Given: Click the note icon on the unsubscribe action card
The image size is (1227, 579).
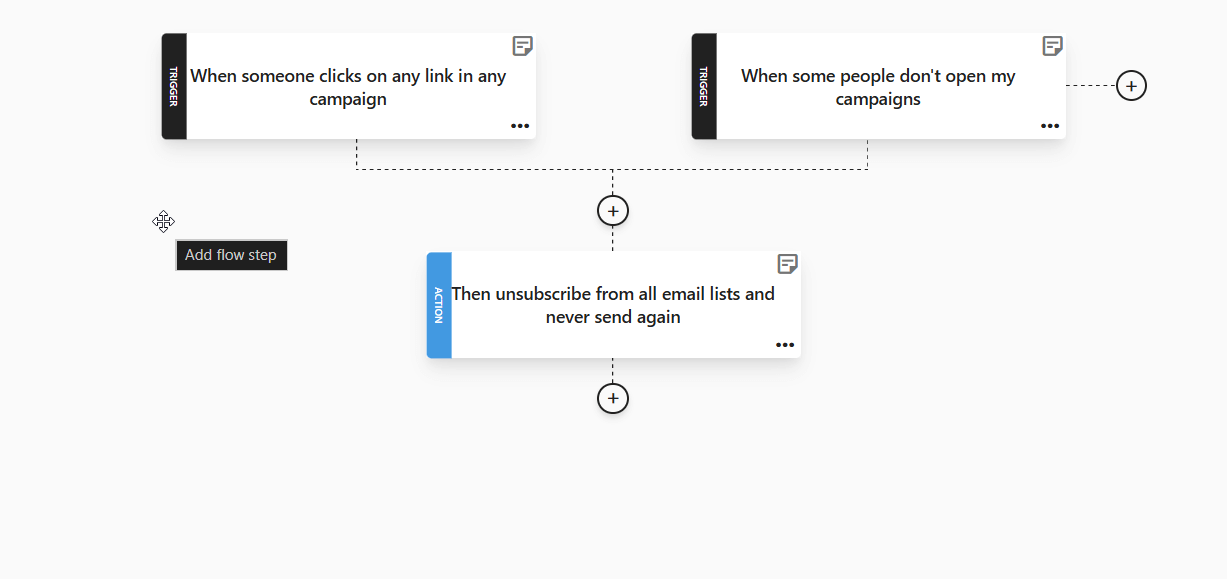Looking at the screenshot, I should coord(788,264).
